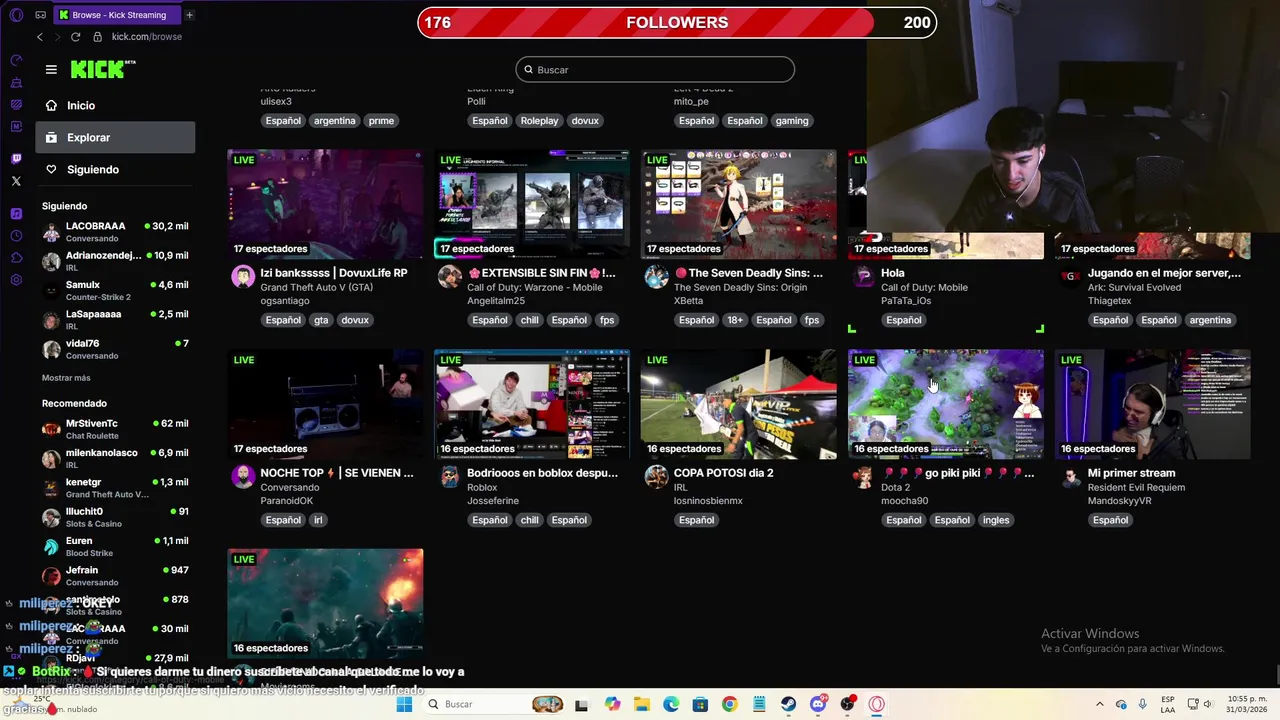Open Windows Start menu
The width and height of the screenshot is (1280, 720).
[404, 704]
